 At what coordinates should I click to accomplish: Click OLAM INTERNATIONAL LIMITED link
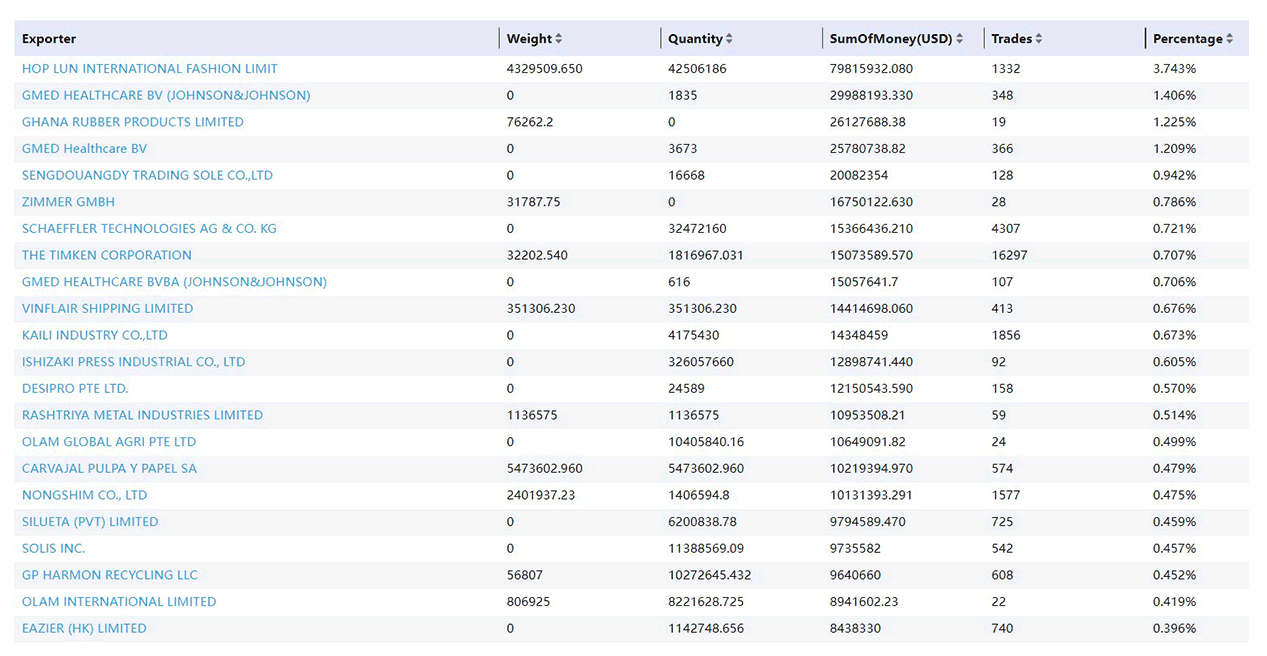(x=119, y=602)
